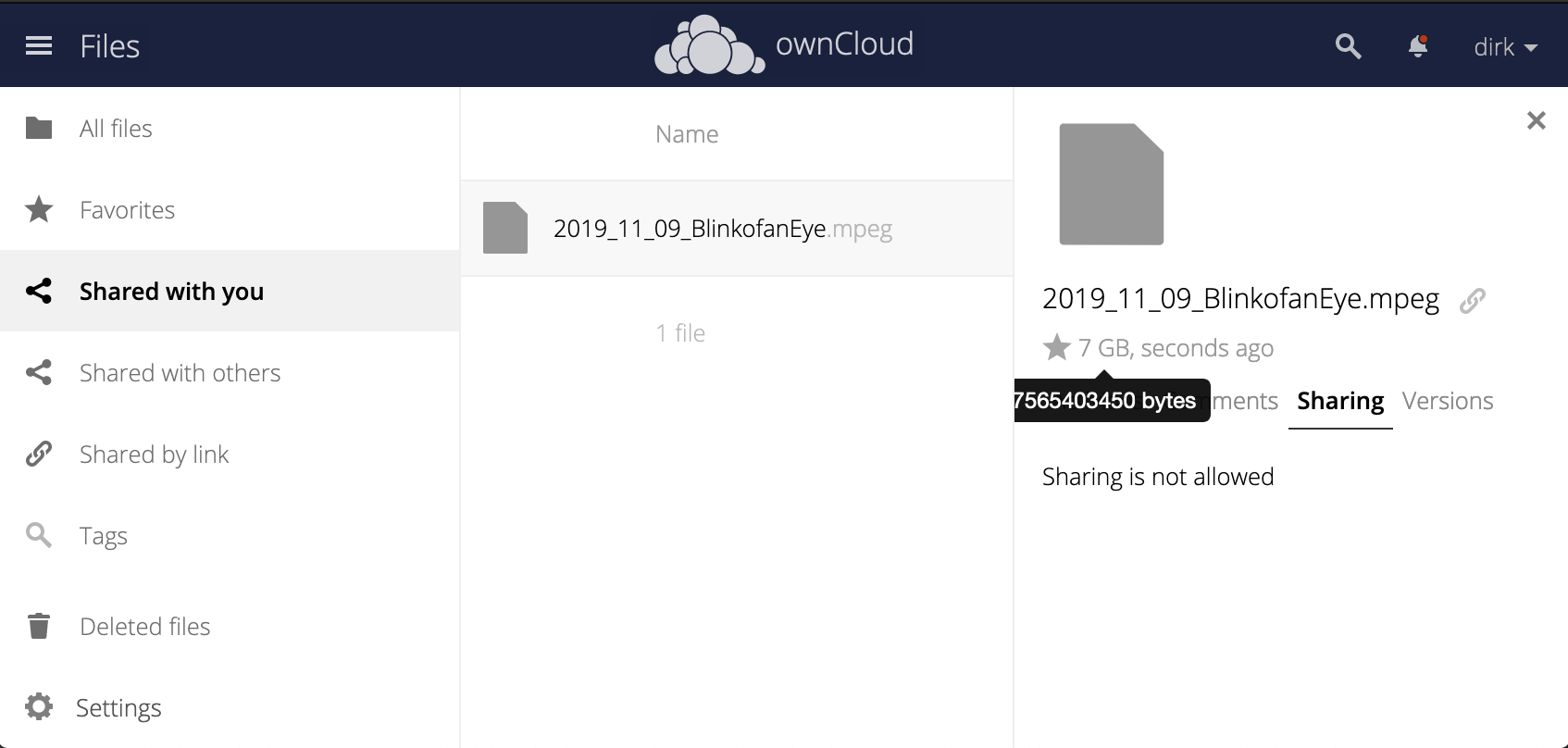The height and width of the screenshot is (748, 1568).
Task: Open the hamburger navigation menu
Action: [39, 46]
